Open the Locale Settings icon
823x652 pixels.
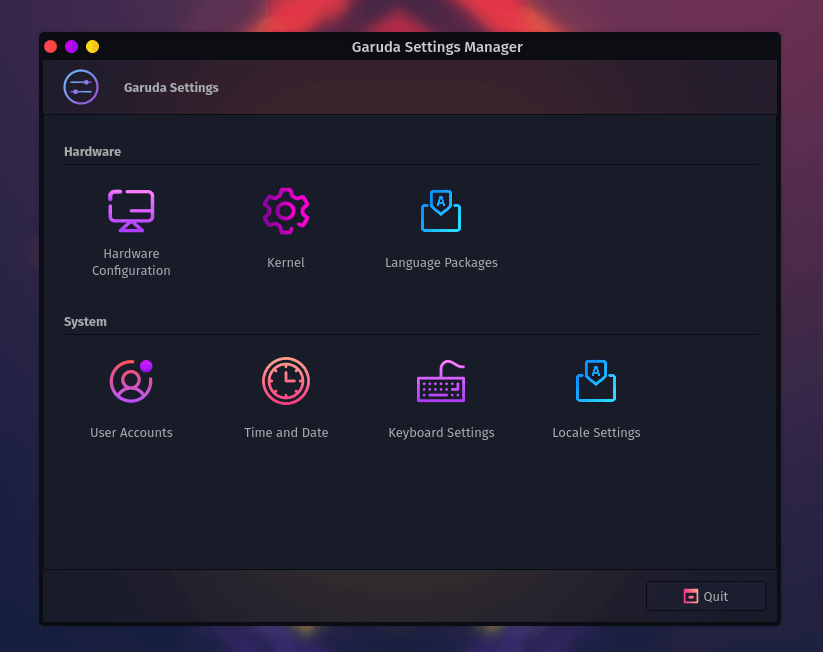coord(596,381)
